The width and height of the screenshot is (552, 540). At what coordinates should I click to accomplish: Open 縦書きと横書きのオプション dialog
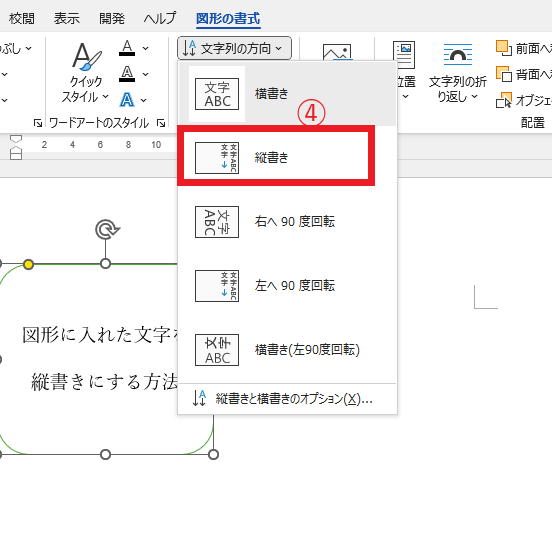click(287, 399)
